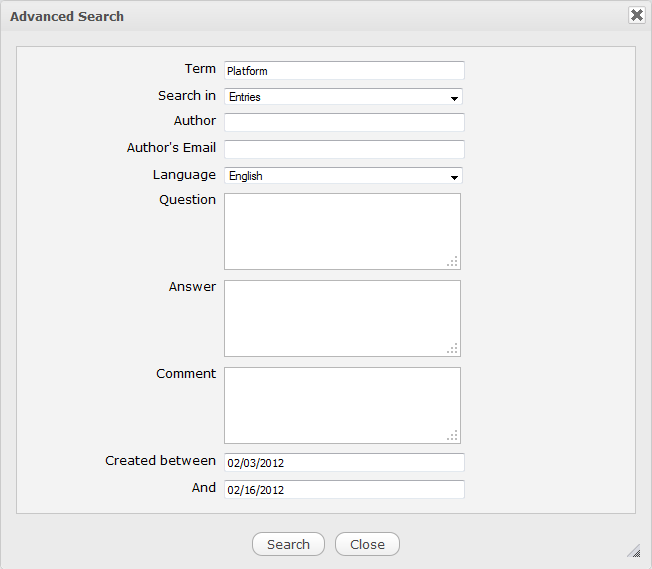The width and height of the screenshot is (652, 569).
Task: Expand the Language dropdown showing English
Action: (343, 176)
